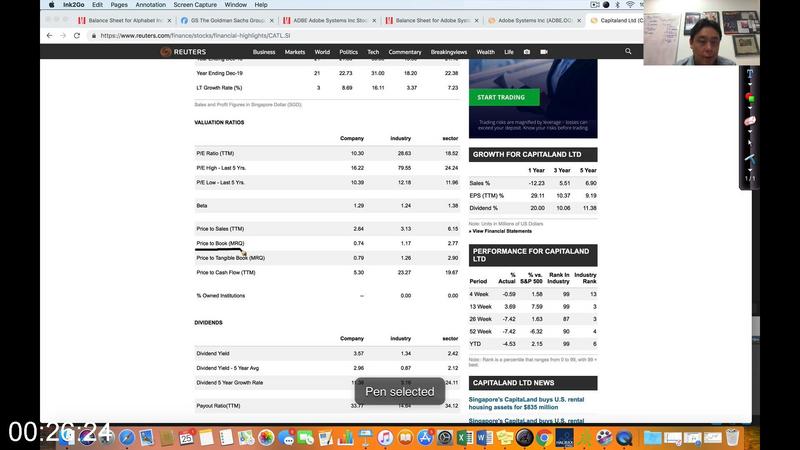
Task: Open World section in Reuters nav
Action: tap(322, 52)
